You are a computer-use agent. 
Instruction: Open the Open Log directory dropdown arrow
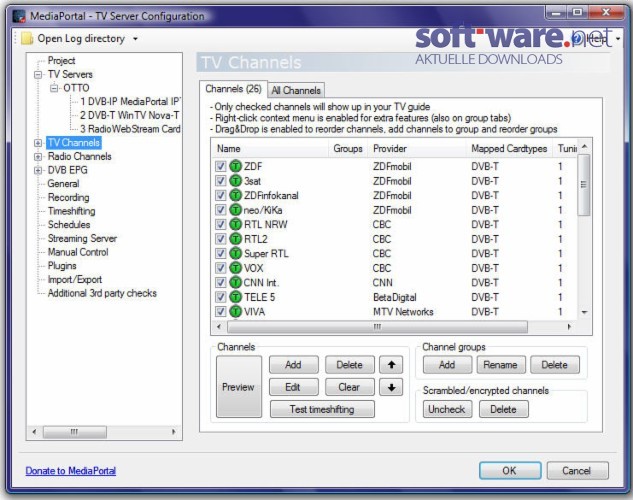[135, 39]
